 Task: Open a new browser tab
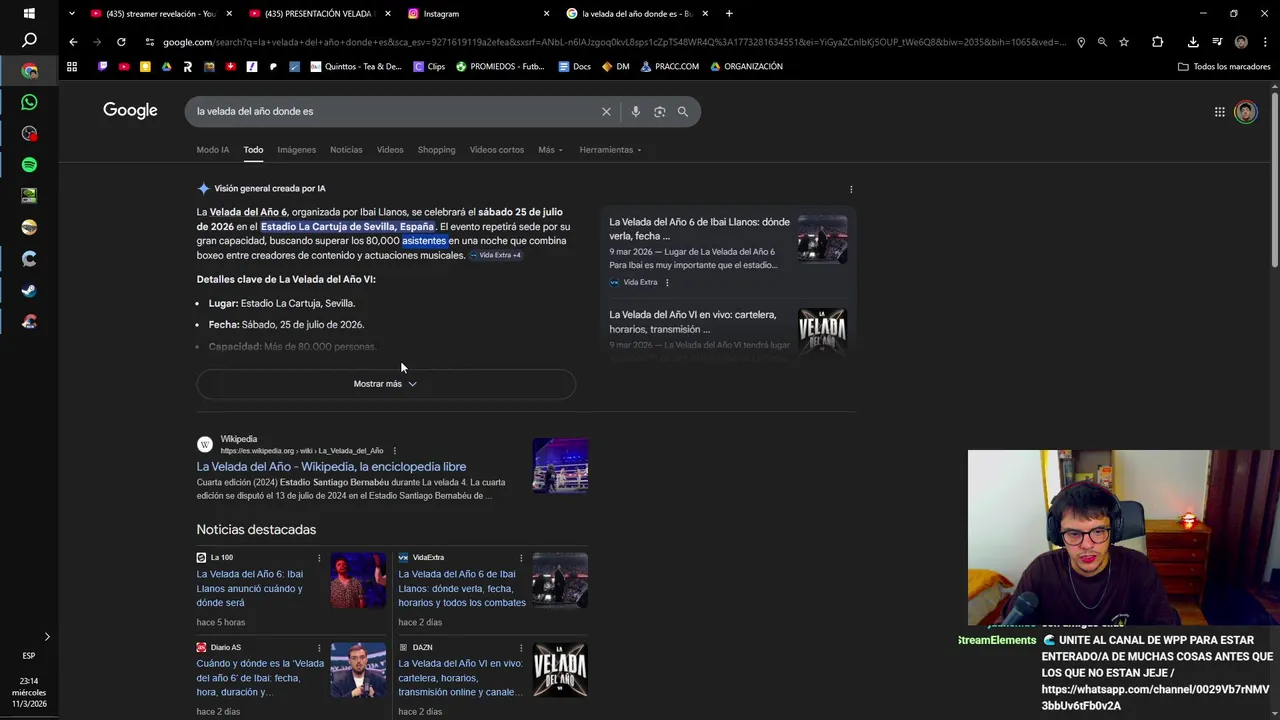(729, 14)
